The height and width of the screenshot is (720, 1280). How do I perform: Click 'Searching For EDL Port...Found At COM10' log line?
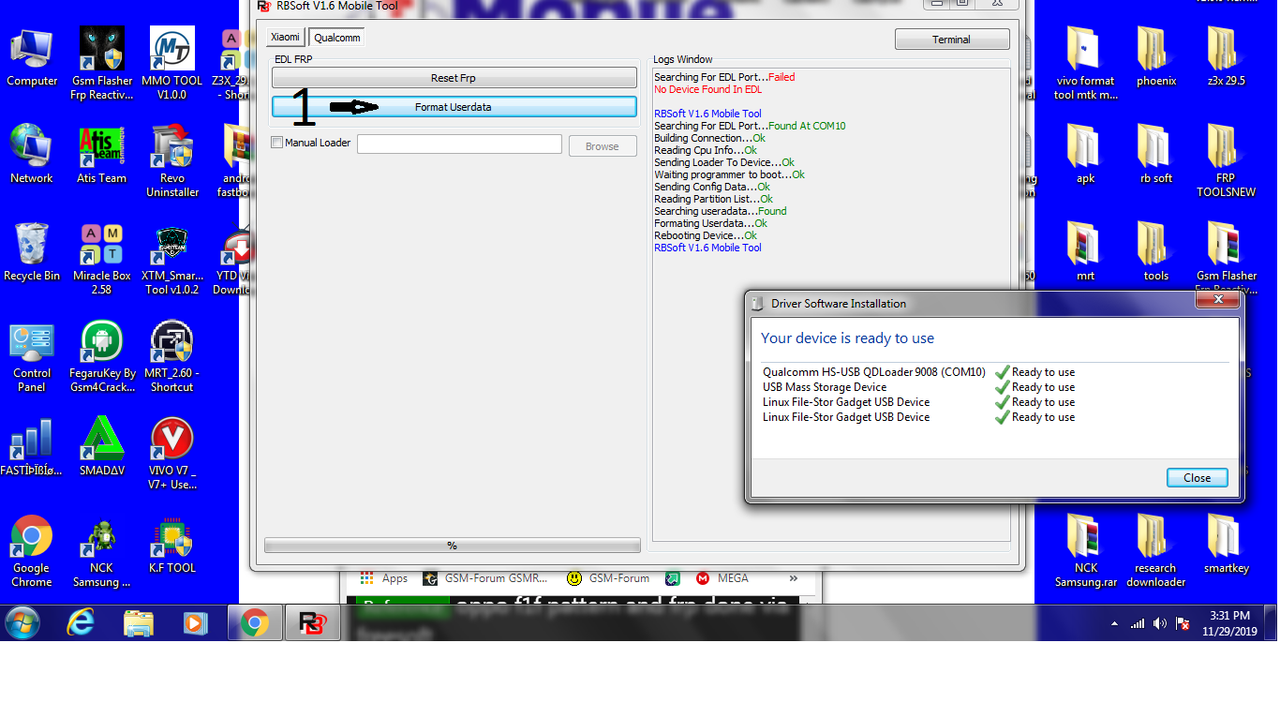750,126
